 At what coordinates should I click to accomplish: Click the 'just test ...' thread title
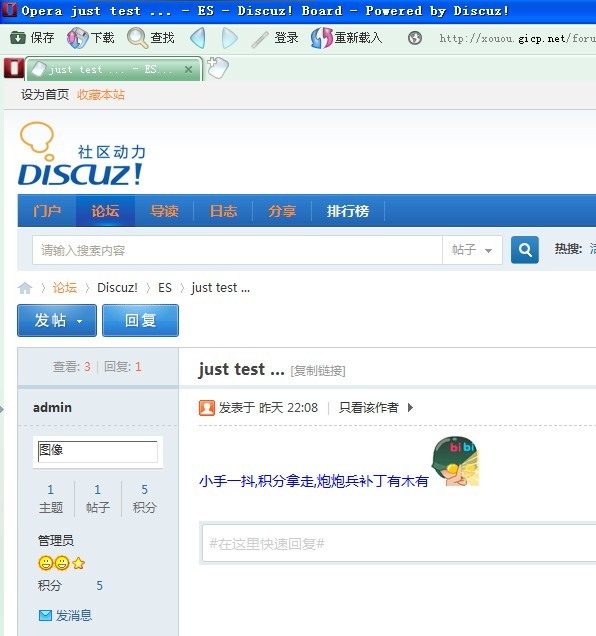click(x=241, y=370)
